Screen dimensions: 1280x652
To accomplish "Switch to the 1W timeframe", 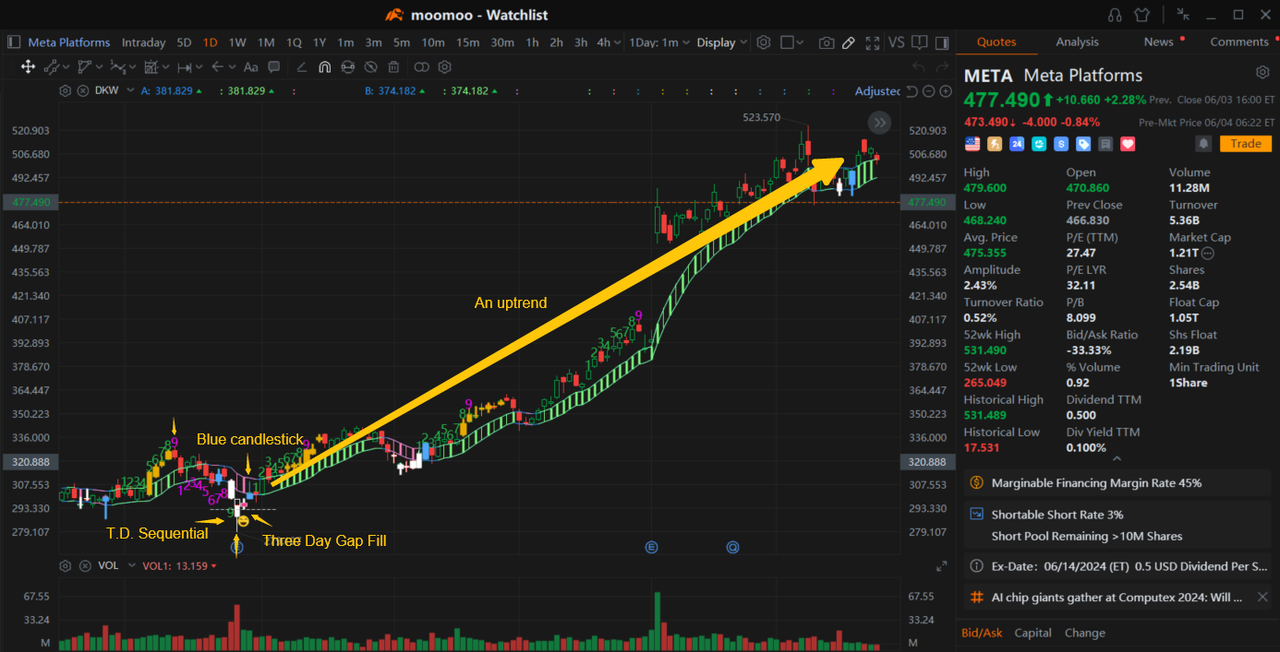I will pyautogui.click(x=237, y=42).
